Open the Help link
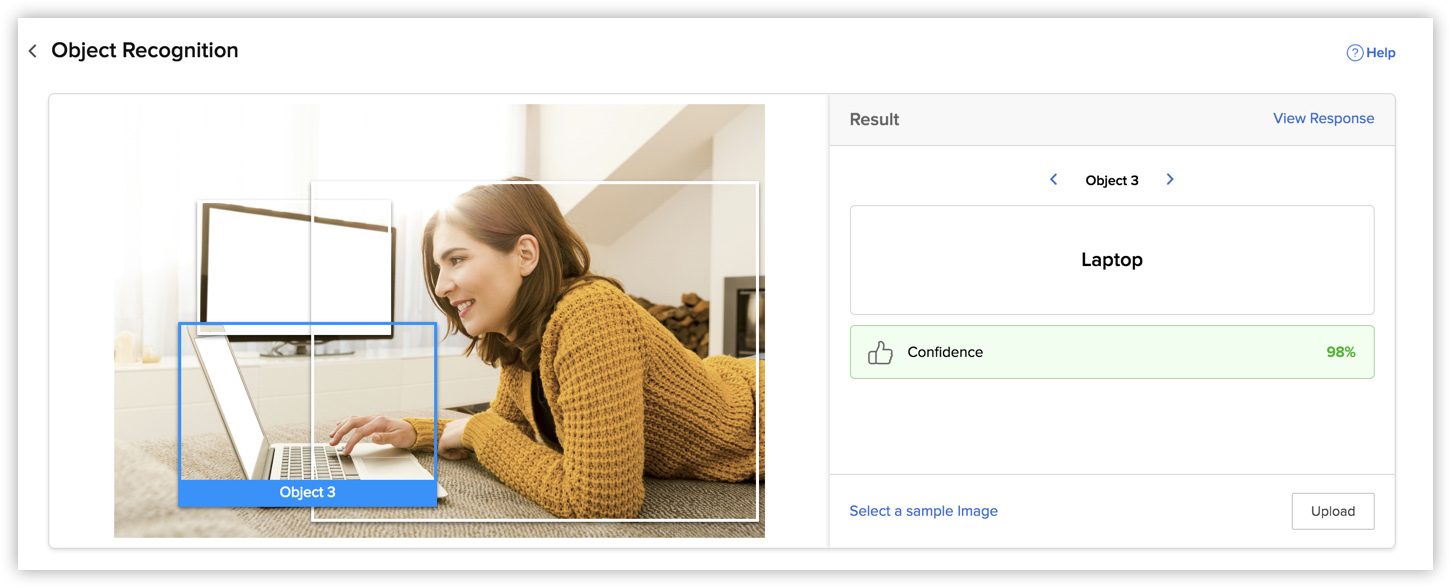 (x=1381, y=53)
